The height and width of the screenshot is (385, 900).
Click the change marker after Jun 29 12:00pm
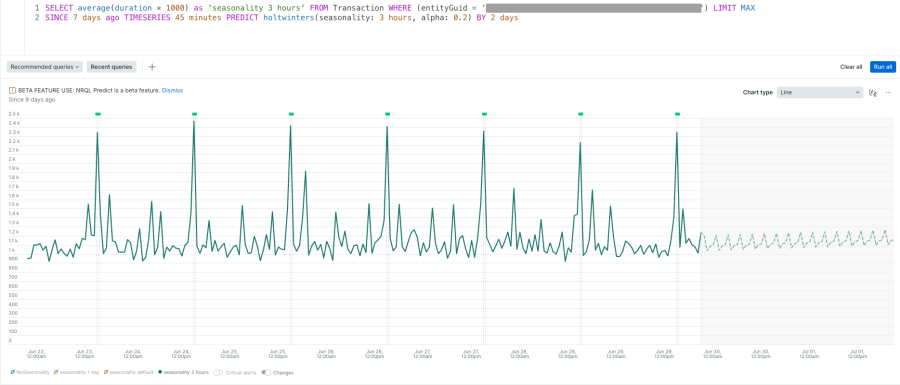[x=677, y=114]
